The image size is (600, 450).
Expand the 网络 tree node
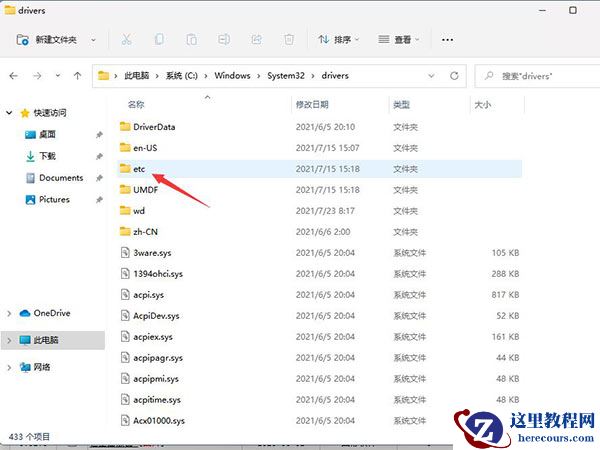point(9,367)
